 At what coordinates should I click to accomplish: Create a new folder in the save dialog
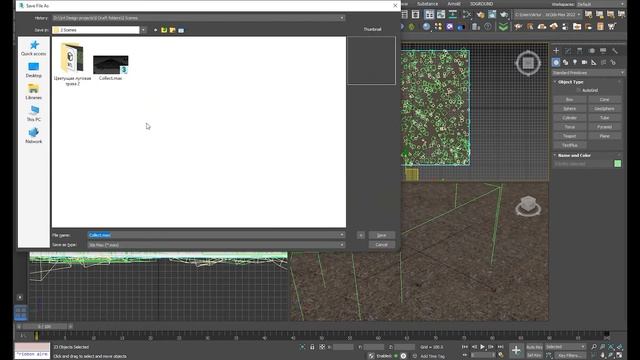pyautogui.click(x=173, y=30)
